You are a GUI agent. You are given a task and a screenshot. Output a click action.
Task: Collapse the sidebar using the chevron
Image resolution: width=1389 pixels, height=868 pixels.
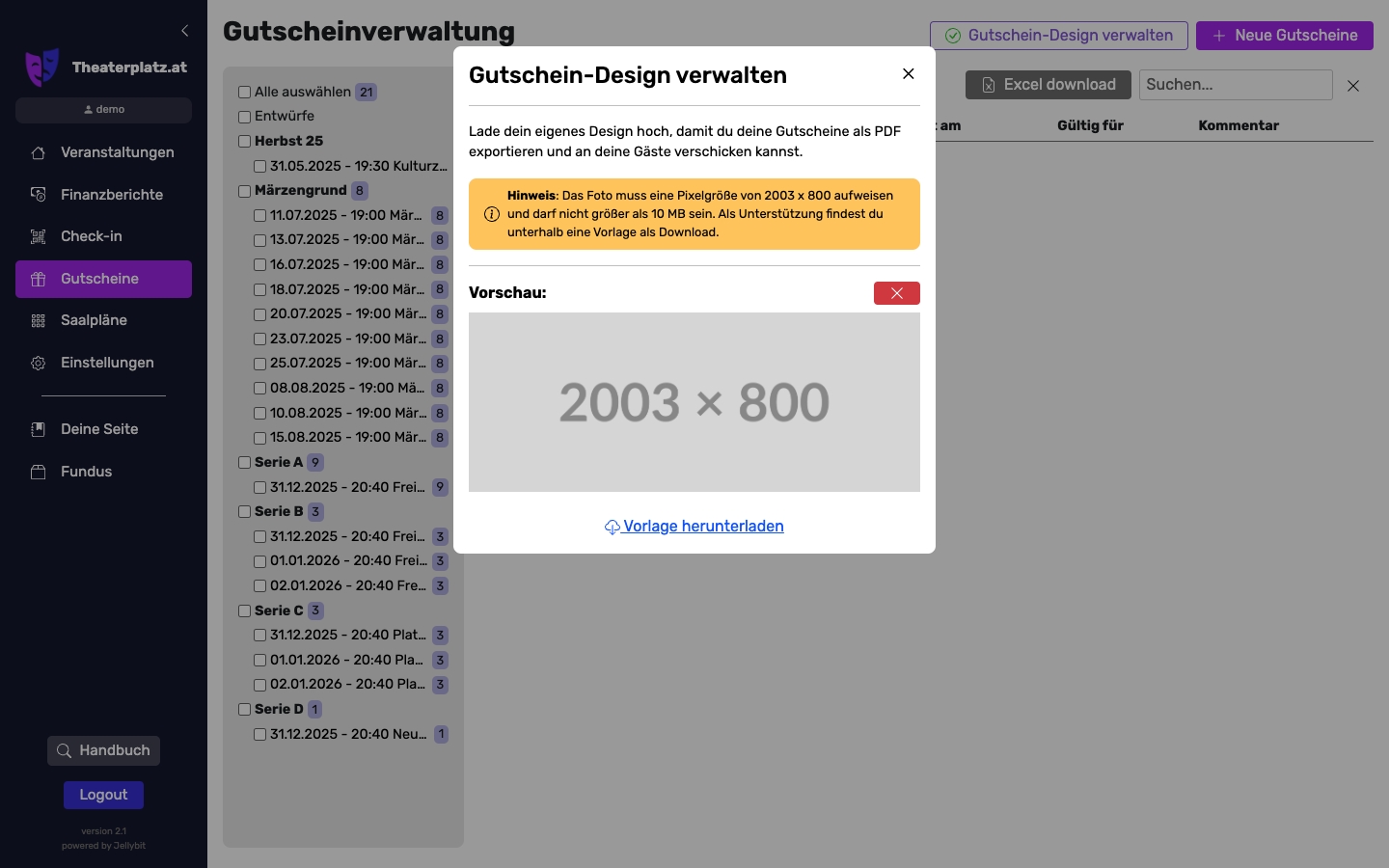(184, 30)
